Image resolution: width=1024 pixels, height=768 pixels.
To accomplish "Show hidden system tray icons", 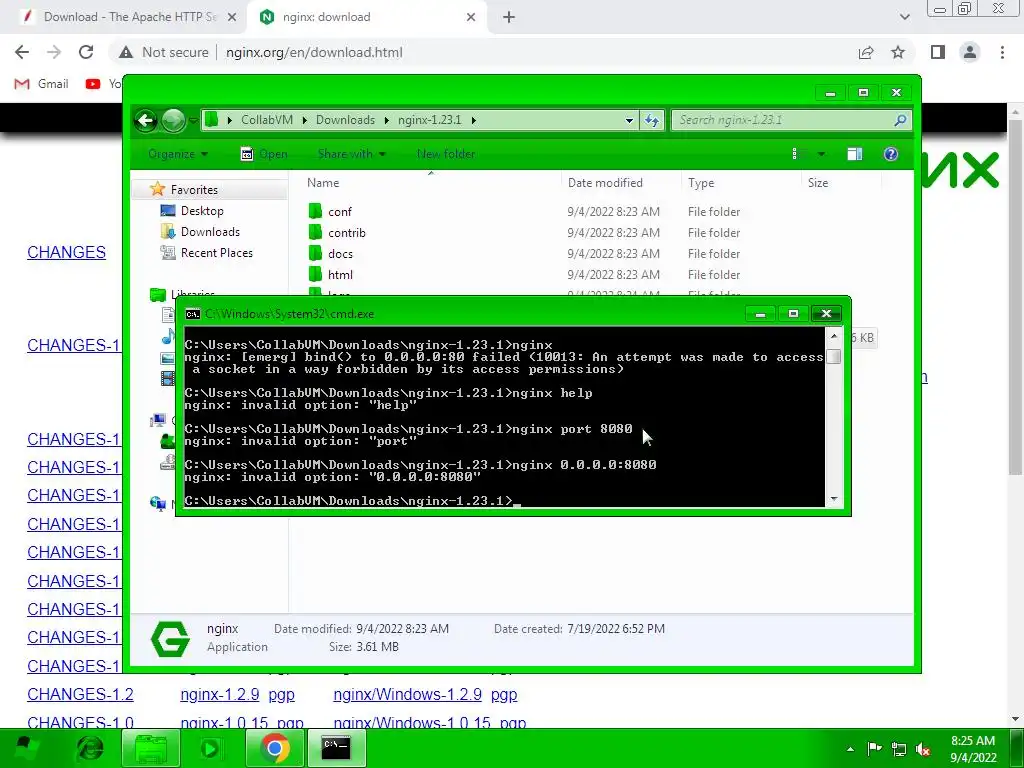I will pos(850,749).
